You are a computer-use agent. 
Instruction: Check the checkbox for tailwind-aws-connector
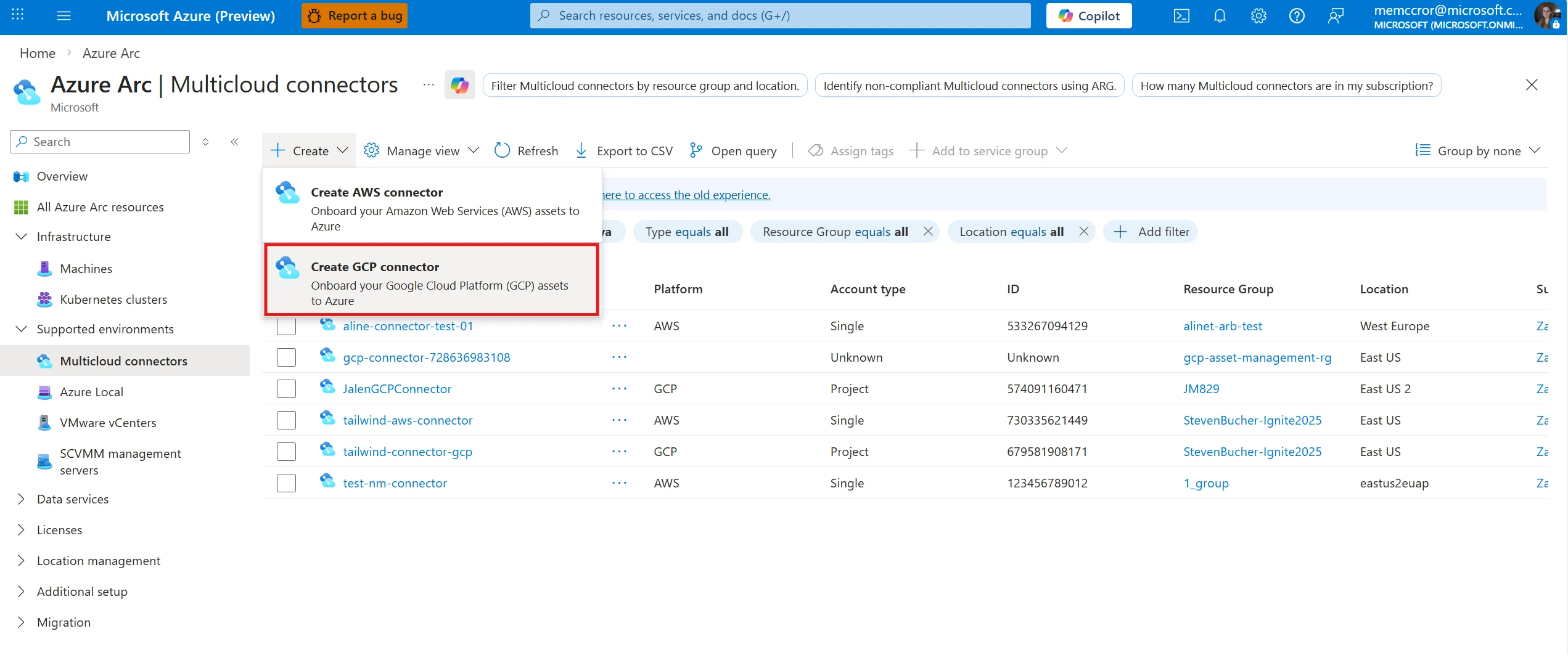(x=286, y=420)
